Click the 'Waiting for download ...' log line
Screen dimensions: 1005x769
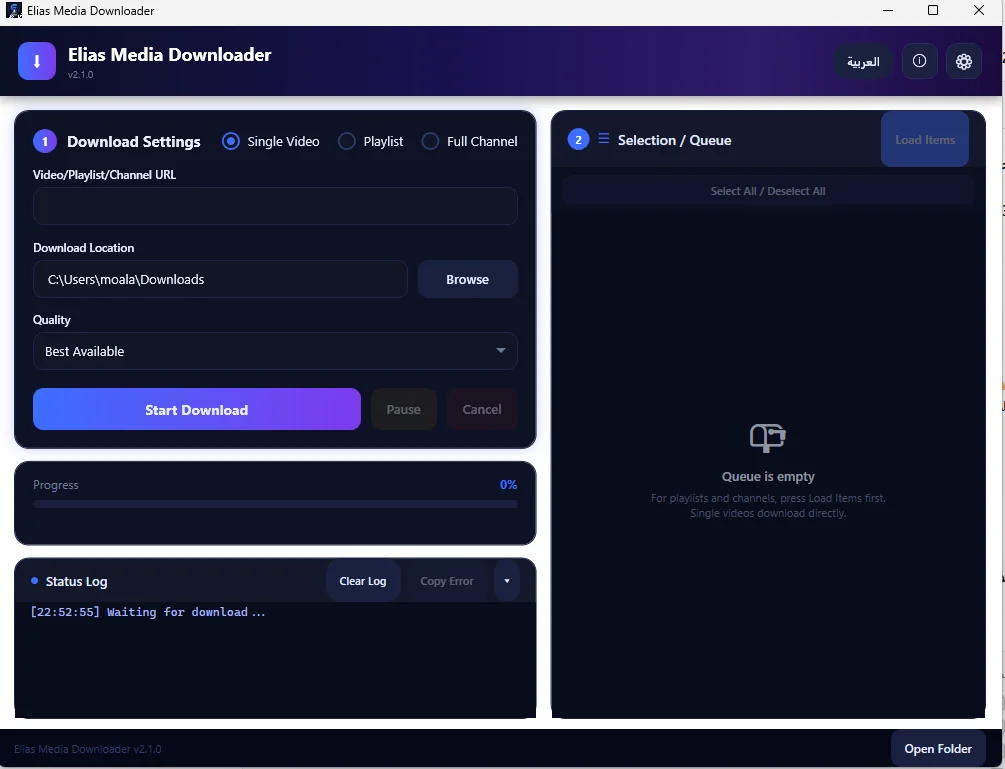pyautogui.click(x=147, y=612)
